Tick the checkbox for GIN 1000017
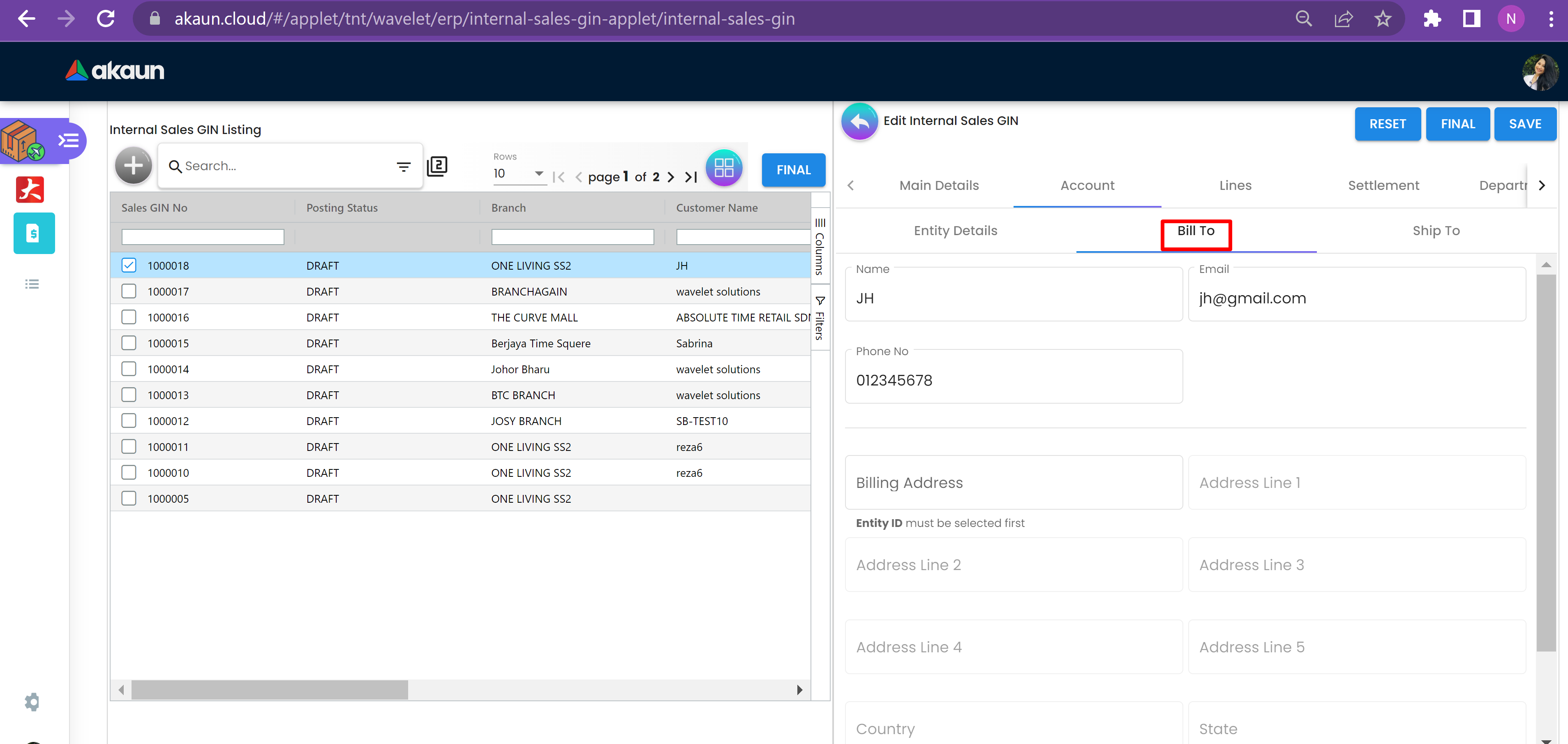 pyautogui.click(x=128, y=291)
